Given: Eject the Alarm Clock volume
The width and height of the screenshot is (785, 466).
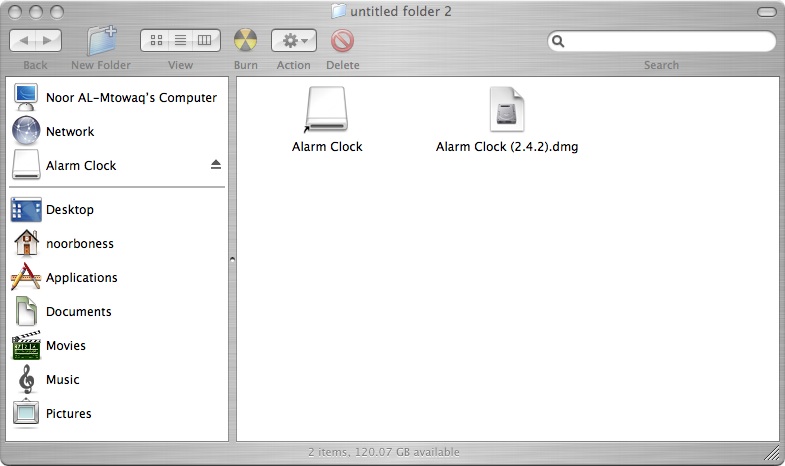Looking at the screenshot, I should (216, 165).
